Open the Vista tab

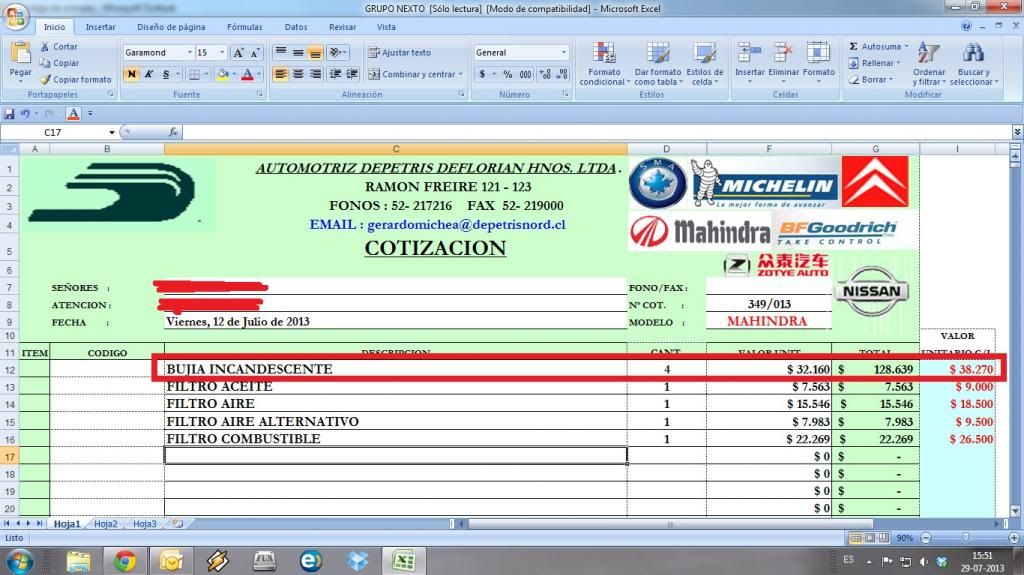[x=386, y=27]
